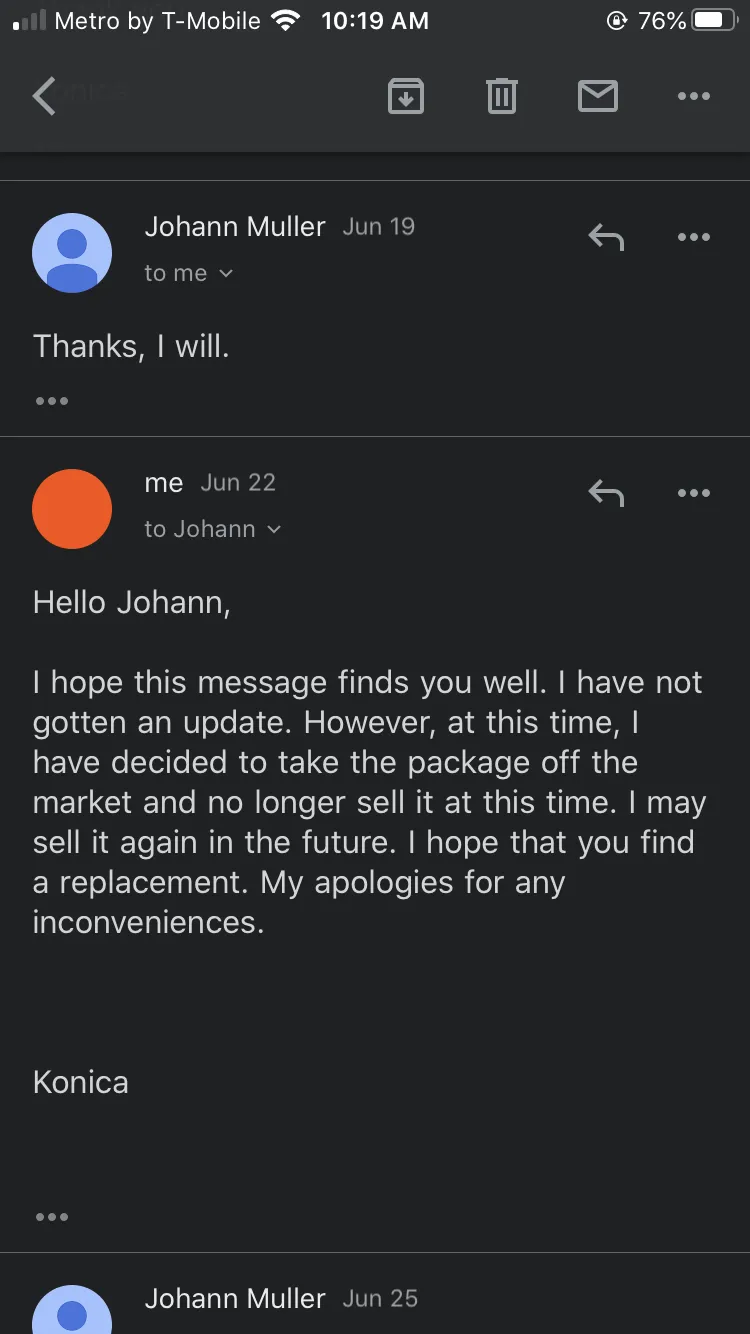Tap the 'me' sender name on Jun 22
This screenshot has width=750, height=1334.
164,482
